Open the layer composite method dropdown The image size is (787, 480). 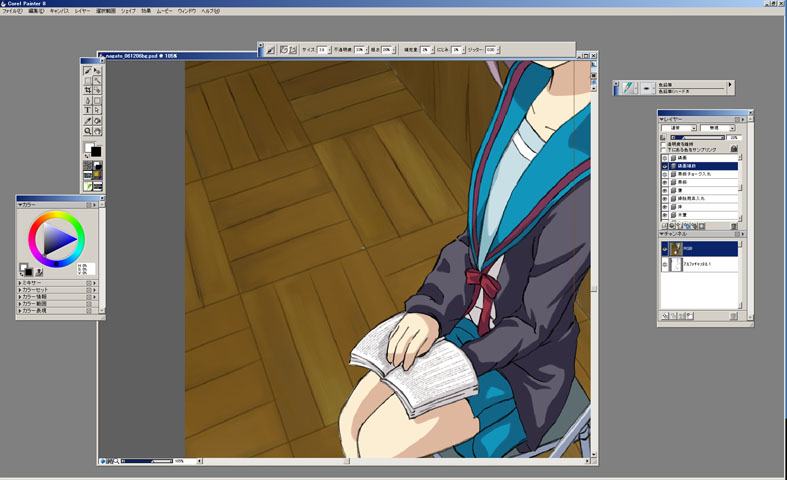pos(679,128)
